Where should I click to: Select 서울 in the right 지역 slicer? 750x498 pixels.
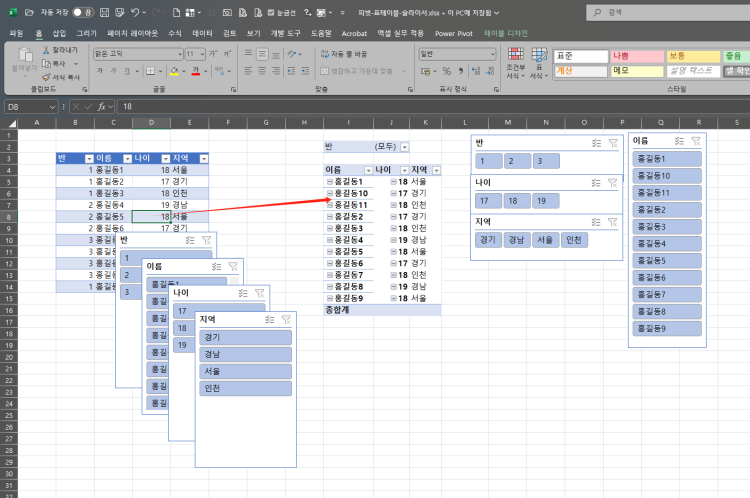(544, 240)
